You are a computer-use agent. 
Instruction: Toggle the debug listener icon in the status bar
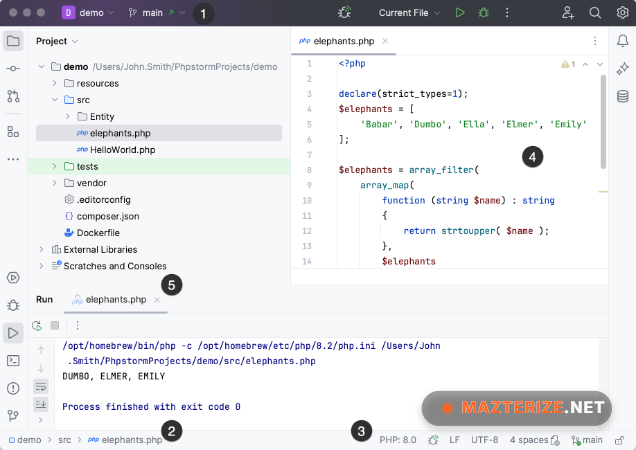(433, 440)
